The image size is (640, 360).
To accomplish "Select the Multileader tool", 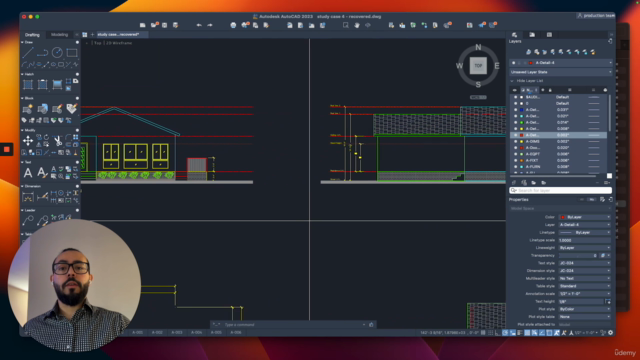I will pyautogui.click(x=28, y=221).
